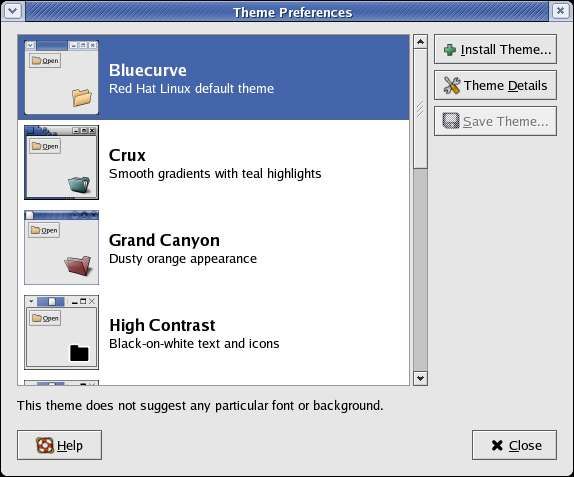The height and width of the screenshot is (477, 574).
Task: Open the Theme Details button
Action: point(495,85)
